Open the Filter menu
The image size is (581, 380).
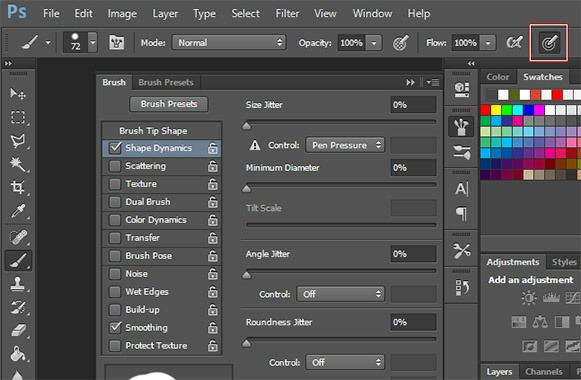pos(287,14)
